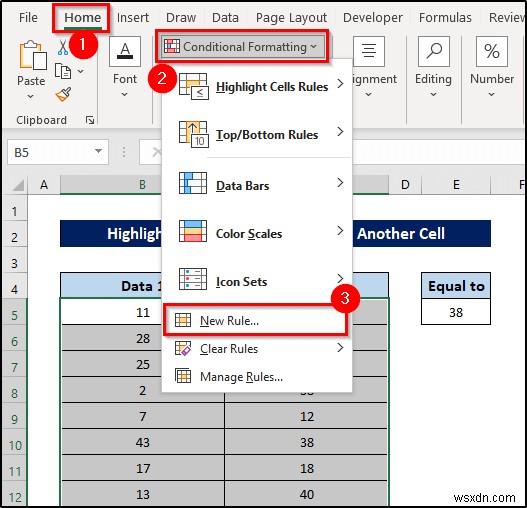Click the Equal to header cell
Image resolution: width=527 pixels, height=508 pixels.
(456, 286)
